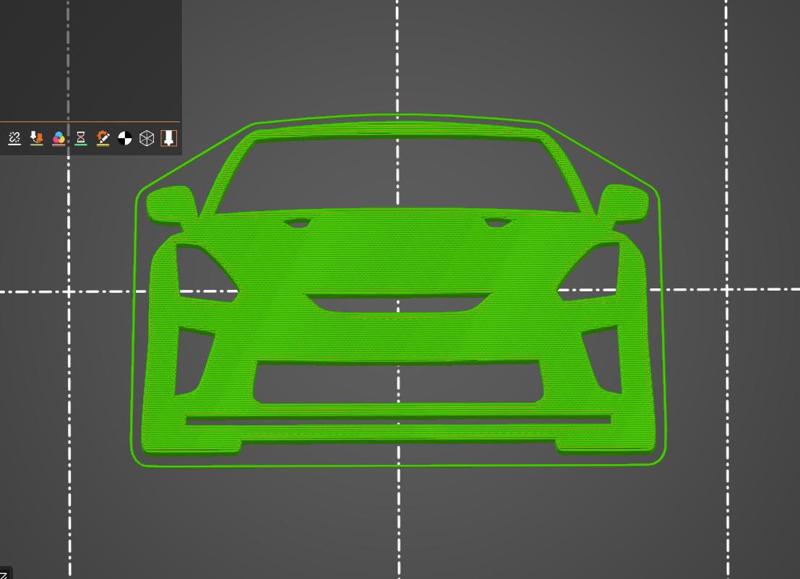The height and width of the screenshot is (579, 800).
Task: Click the black-and-white checkered circle icon
Action: [124, 138]
